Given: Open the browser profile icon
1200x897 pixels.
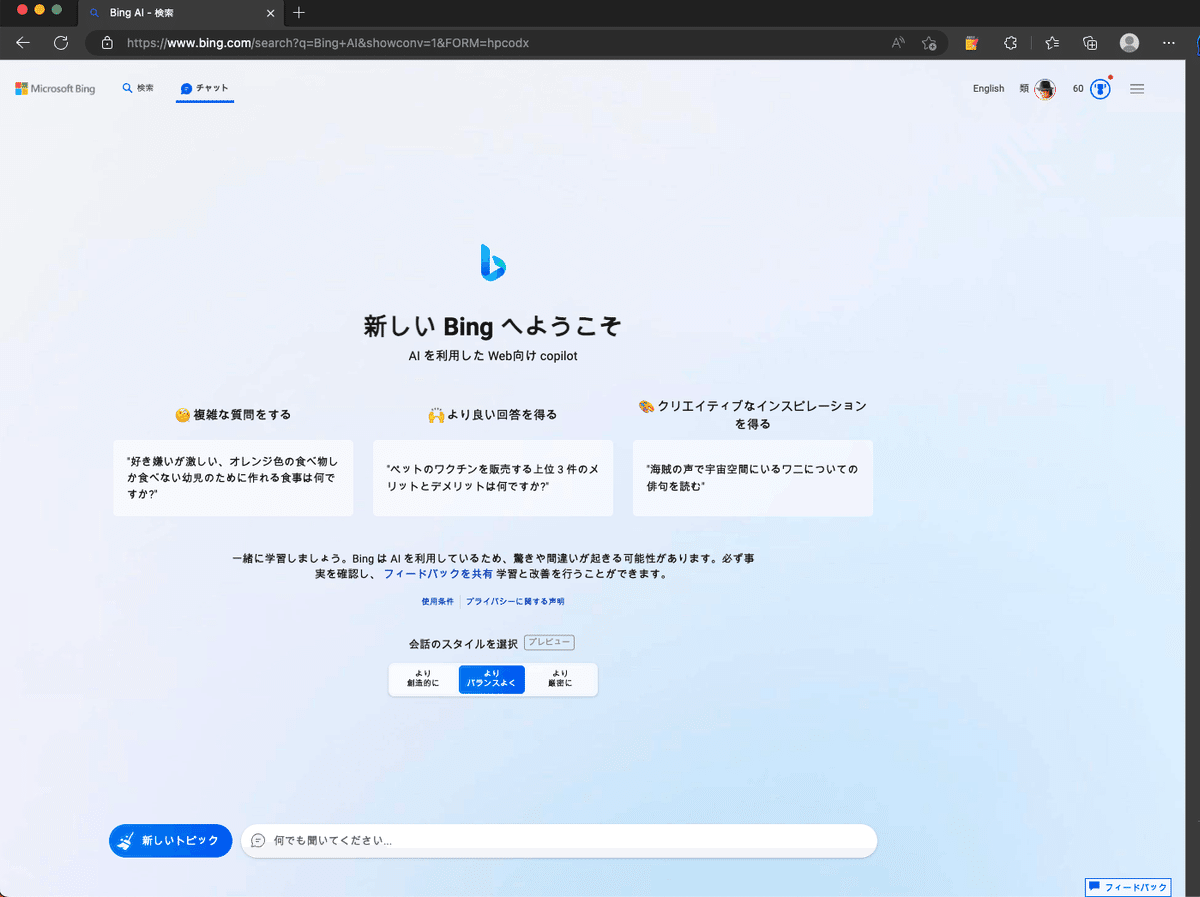Looking at the screenshot, I should tap(1130, 43).
